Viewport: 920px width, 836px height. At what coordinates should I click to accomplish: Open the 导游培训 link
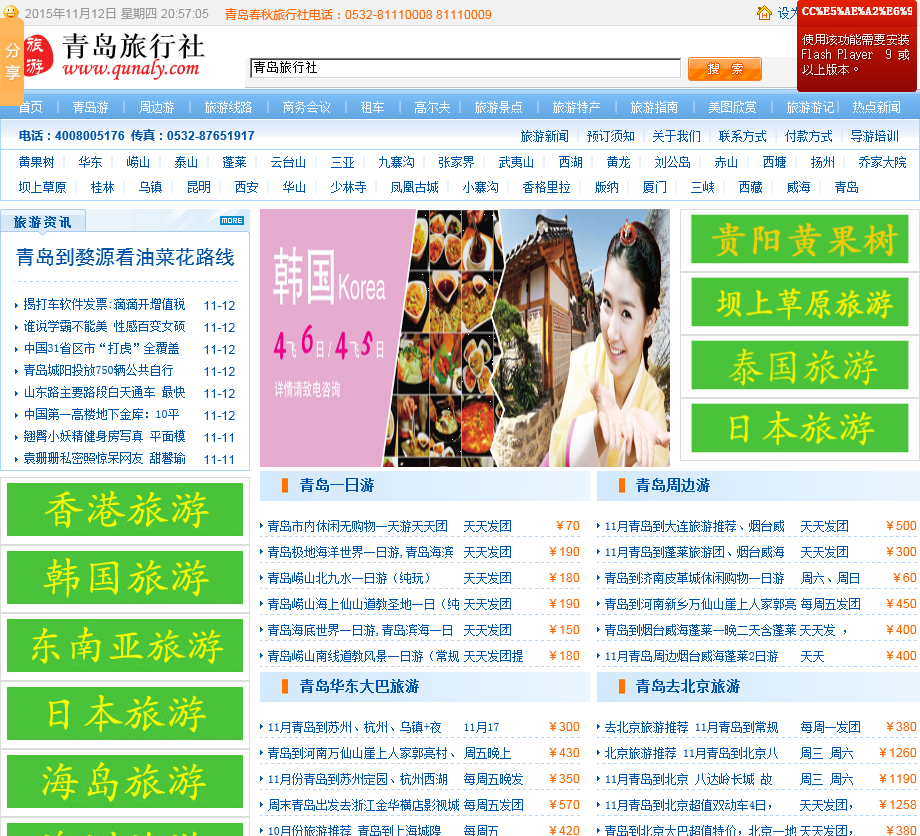tap(875, 136)
